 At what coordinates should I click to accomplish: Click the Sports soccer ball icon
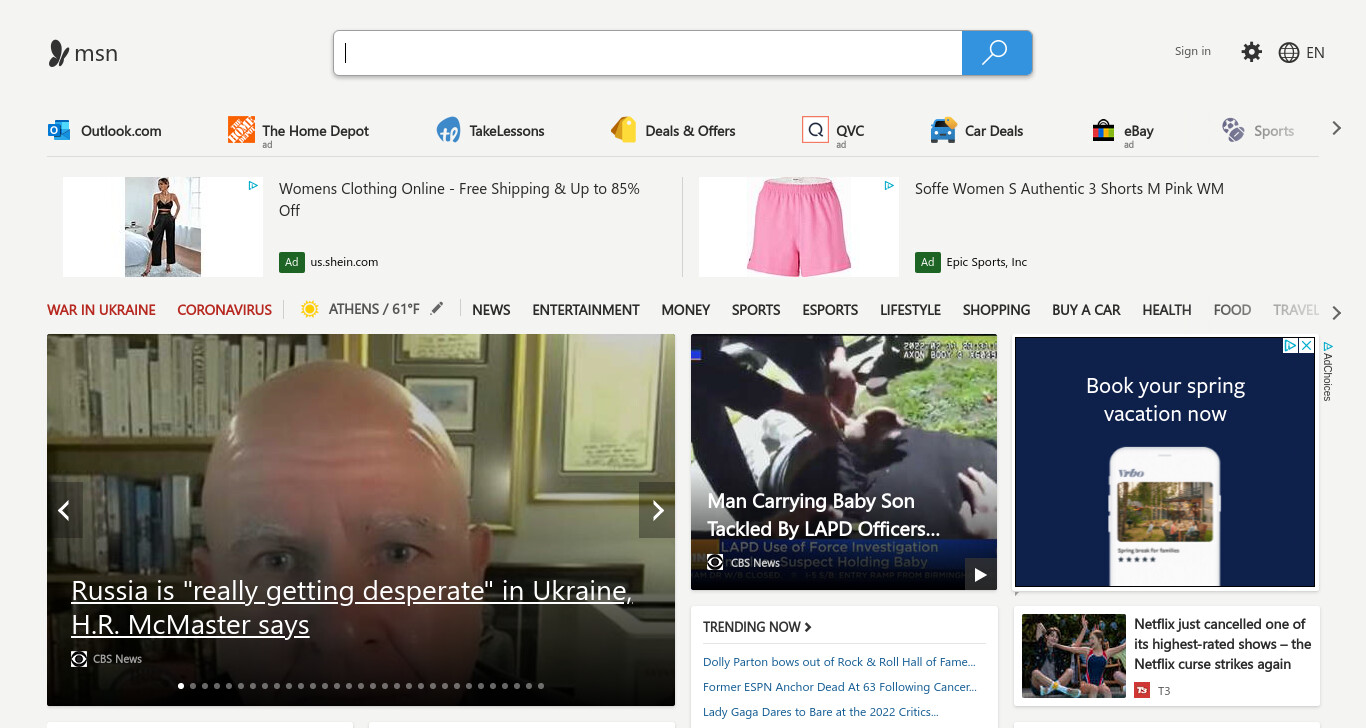coord(1233,130)
